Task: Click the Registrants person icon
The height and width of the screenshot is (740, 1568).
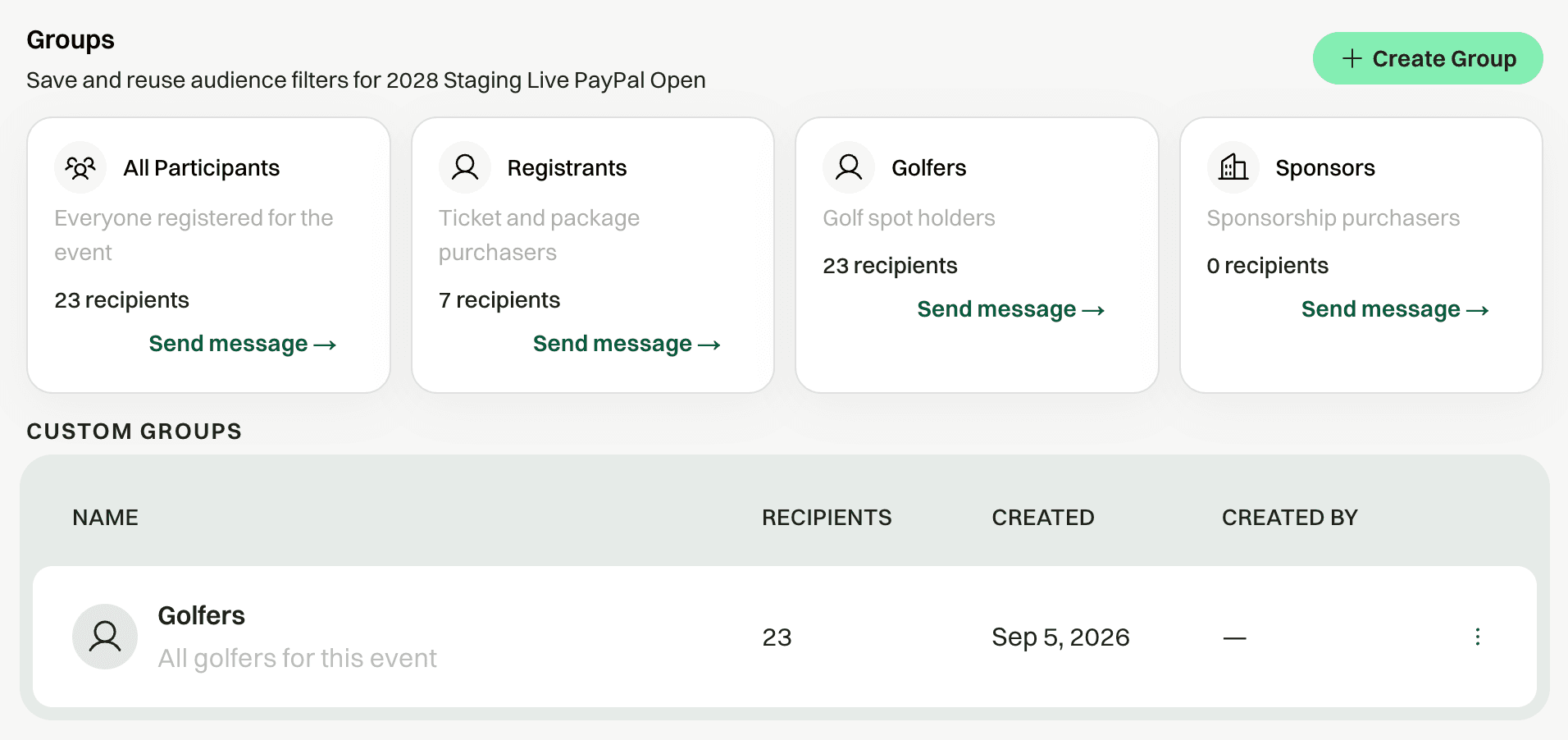Action: click(465, 167)
